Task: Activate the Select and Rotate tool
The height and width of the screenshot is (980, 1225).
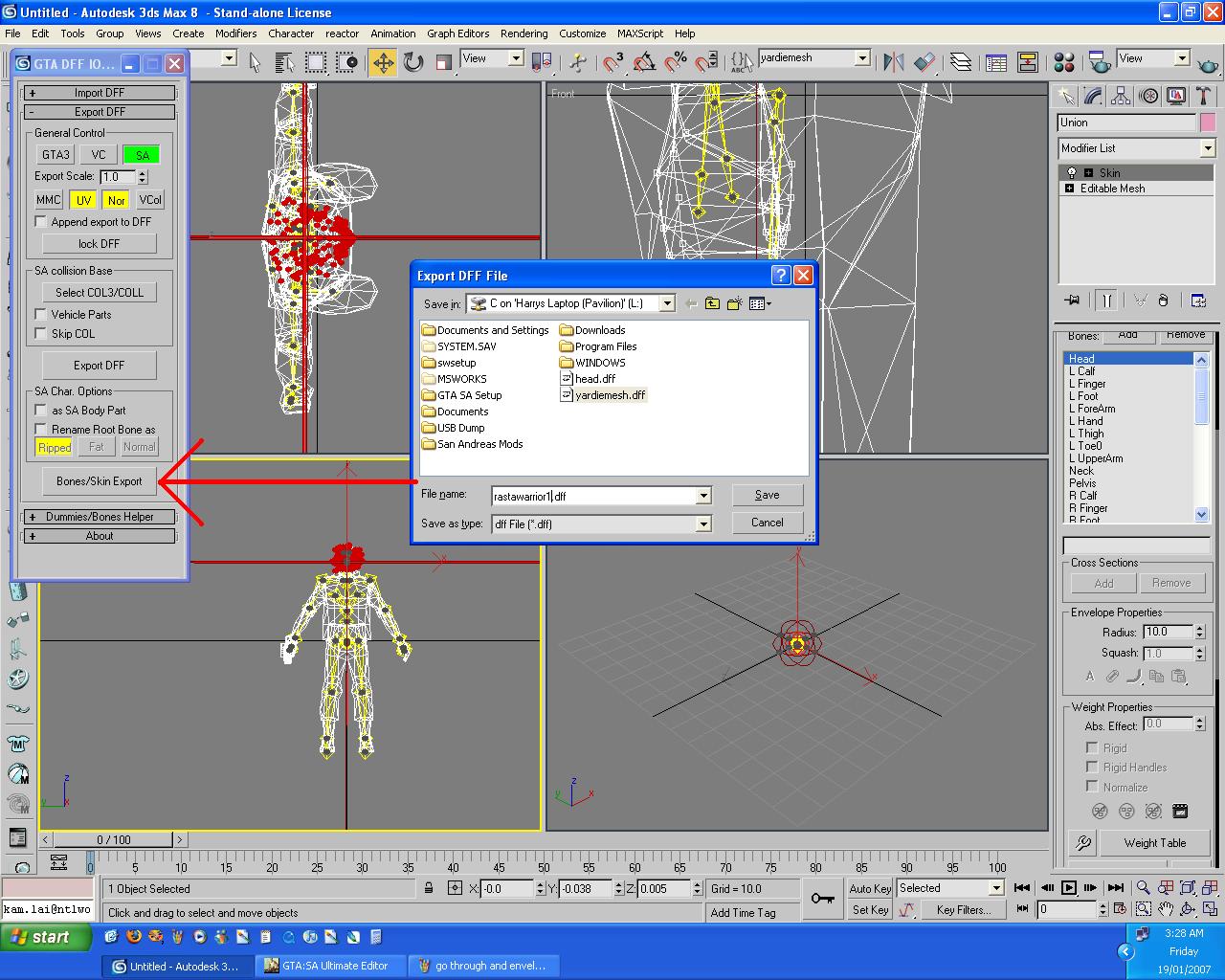Action: [x=413, y=63]
